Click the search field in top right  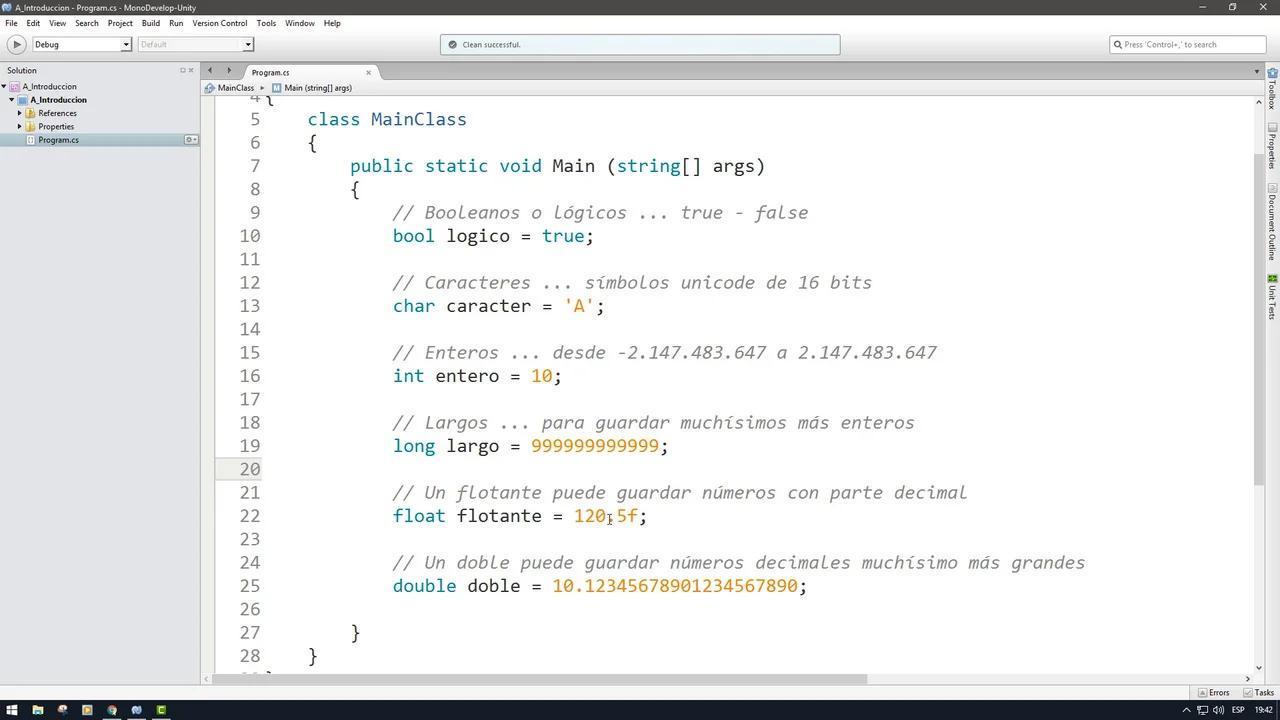pyautogui.click(x=1188, y=44)
